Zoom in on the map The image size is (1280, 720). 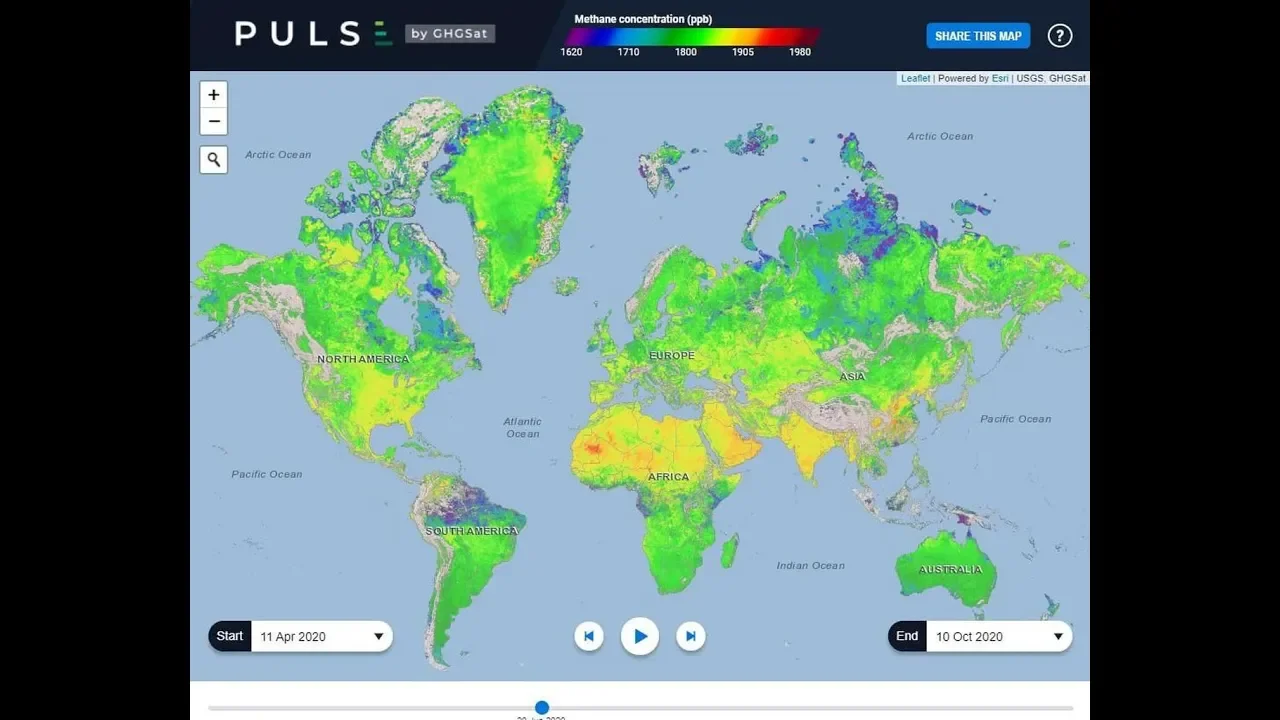pos(213,95)
